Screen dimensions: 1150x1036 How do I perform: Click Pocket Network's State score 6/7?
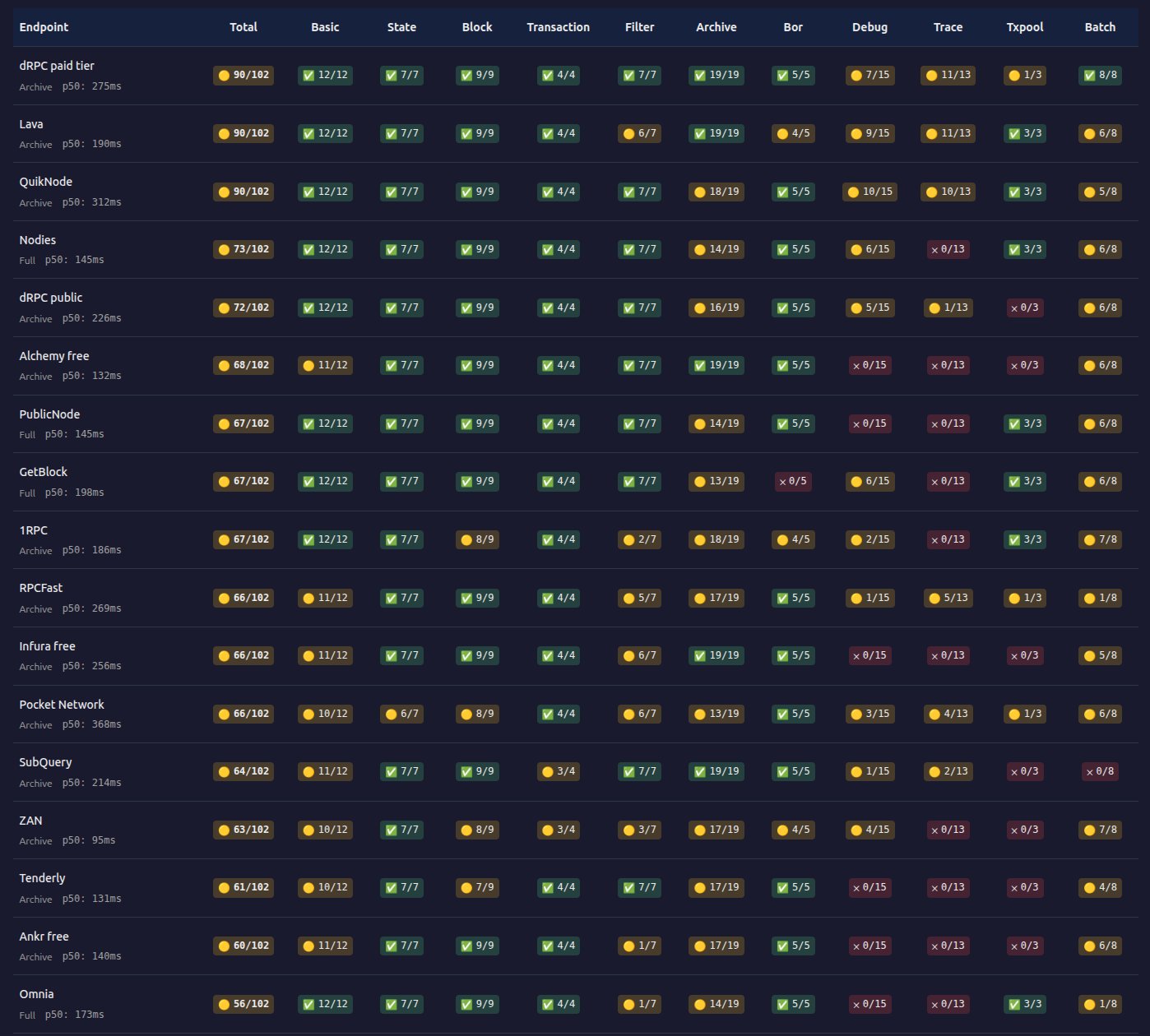401,714
